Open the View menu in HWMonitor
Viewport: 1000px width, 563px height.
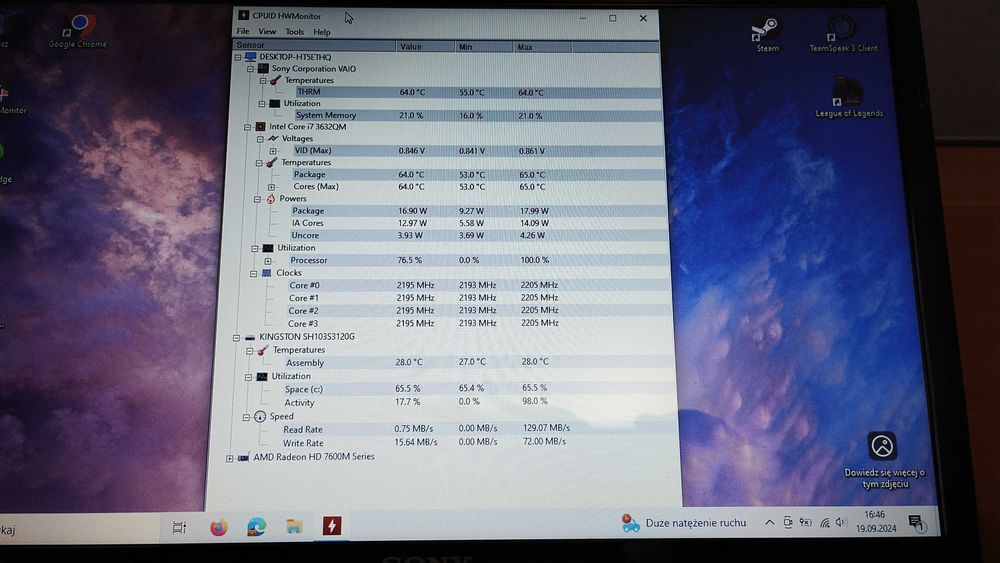click(x=267, y=31)
